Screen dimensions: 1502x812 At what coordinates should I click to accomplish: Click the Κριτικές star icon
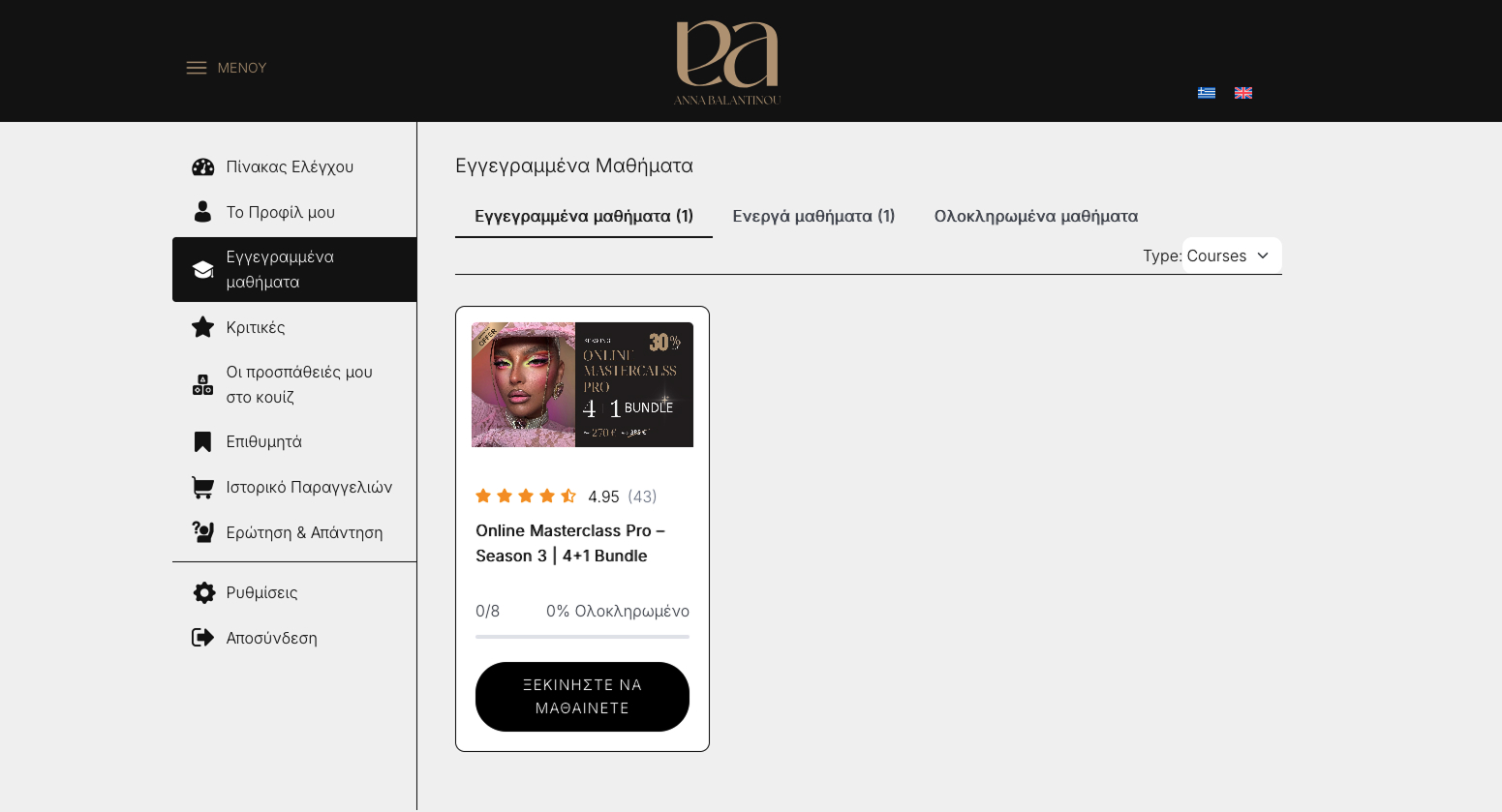pos(202,327)
